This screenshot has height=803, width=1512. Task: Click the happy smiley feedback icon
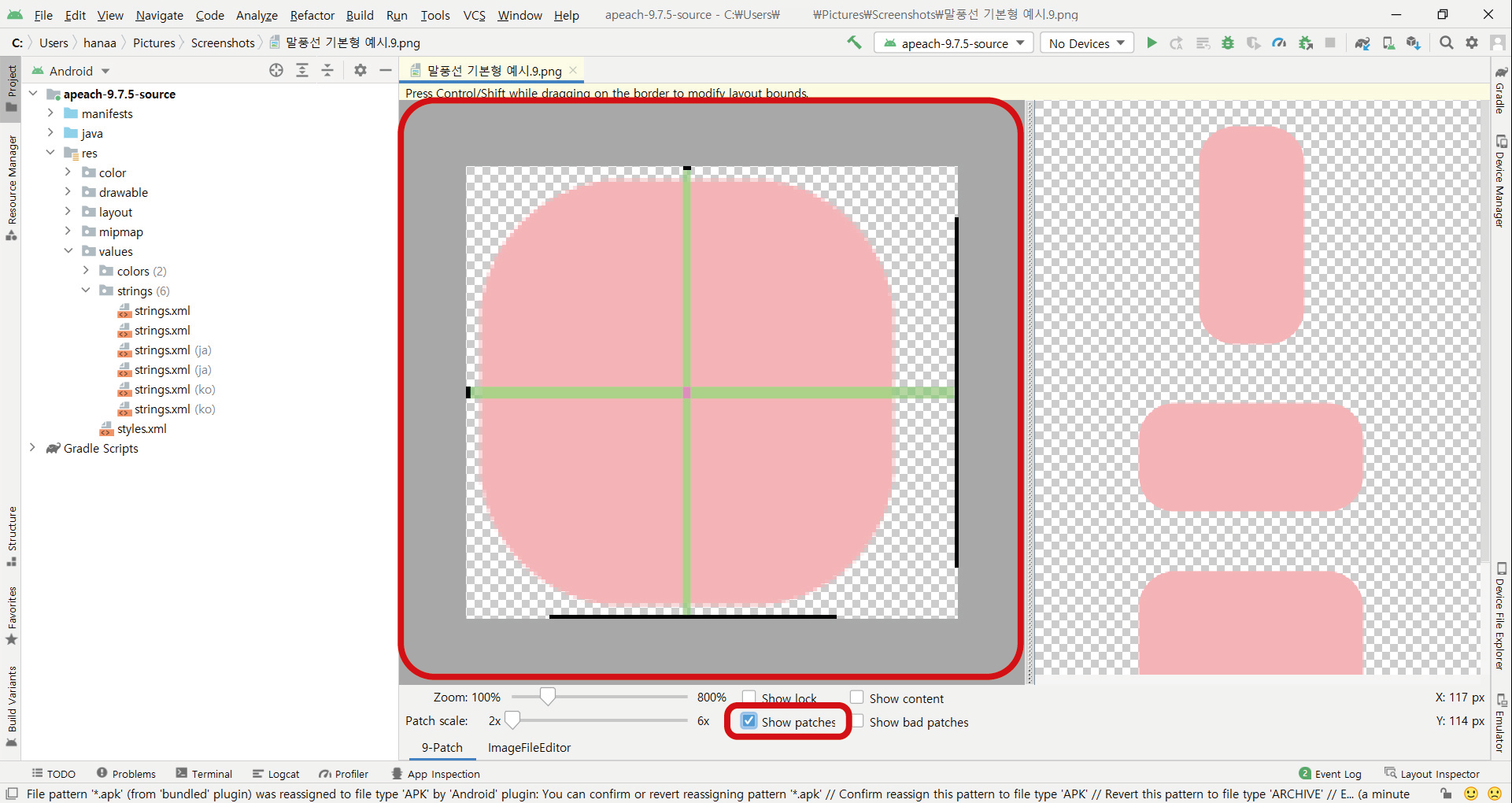click(x=1470, y=794)
